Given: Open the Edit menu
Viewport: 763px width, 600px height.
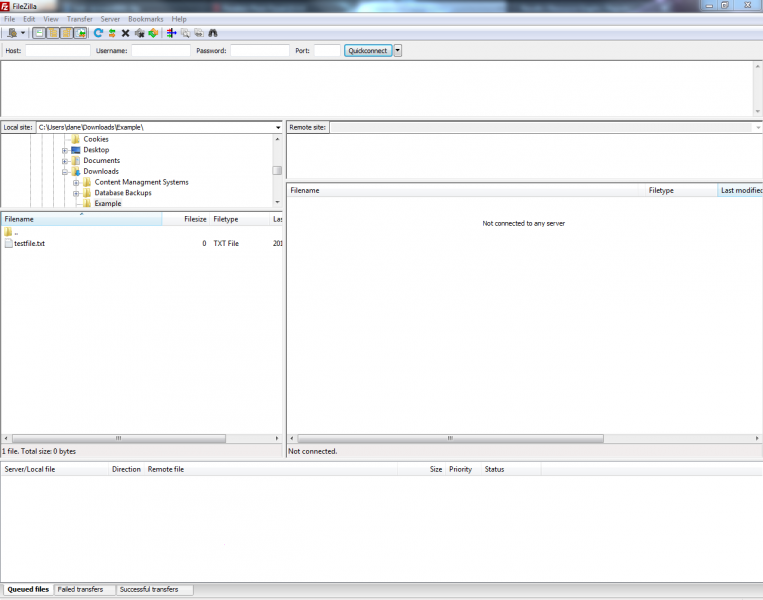Looking at the screenshot, I should pos(29,19).
